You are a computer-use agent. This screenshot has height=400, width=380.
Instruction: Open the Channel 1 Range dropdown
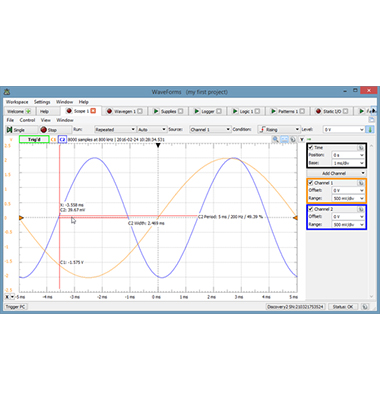click(348, 198)
